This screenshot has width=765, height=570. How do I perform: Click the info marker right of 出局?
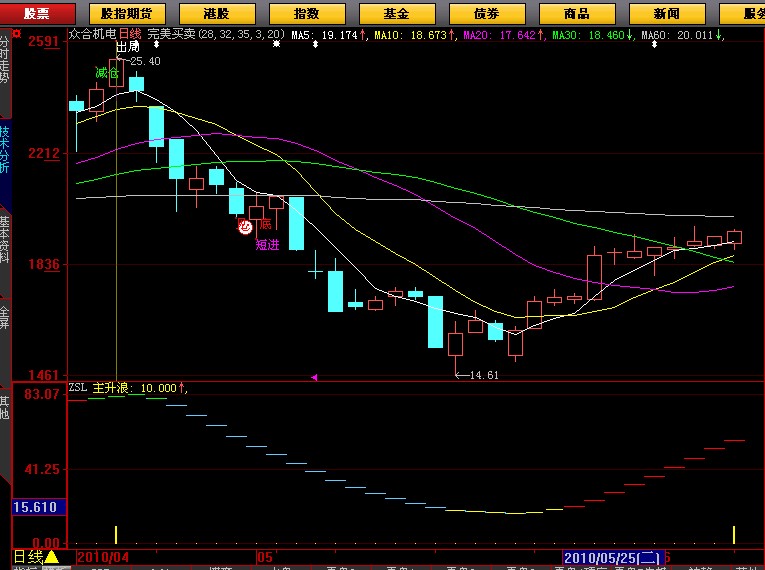[x=157, y=44]
